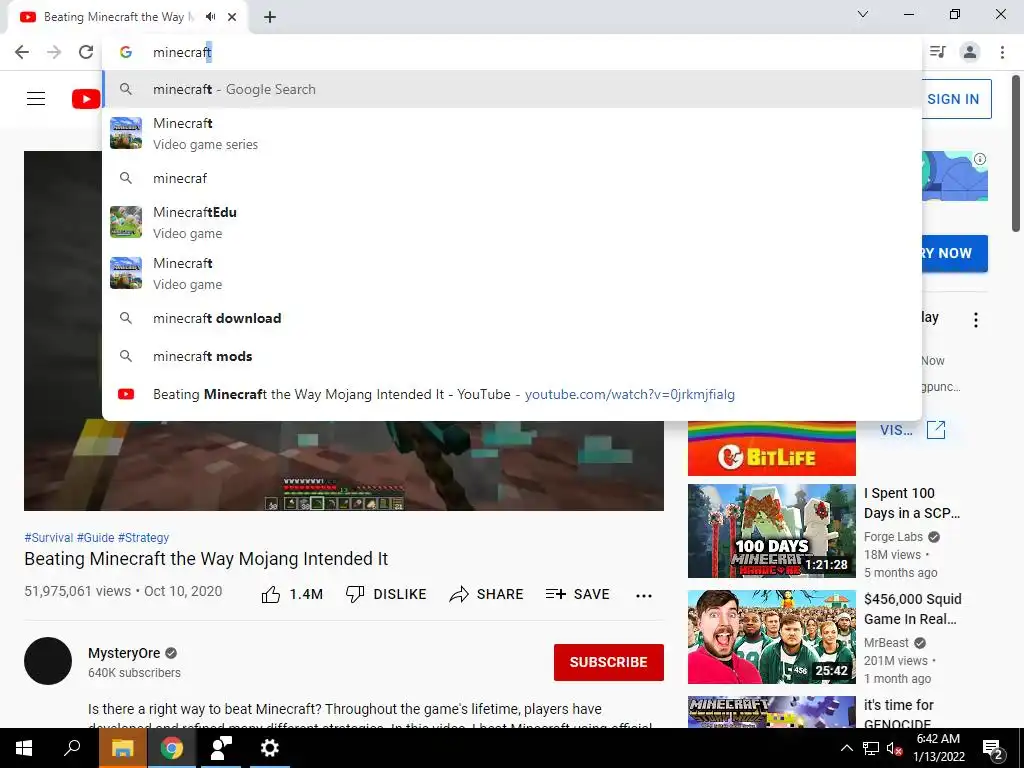Open a new browser tab
The image size is (1024, 768).
pos(270,17)
